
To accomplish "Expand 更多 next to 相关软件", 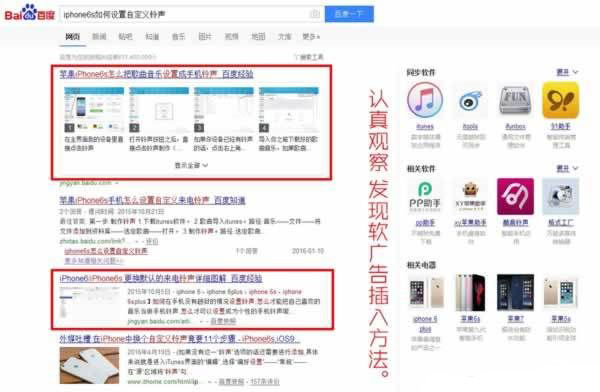I will [567, 168].
